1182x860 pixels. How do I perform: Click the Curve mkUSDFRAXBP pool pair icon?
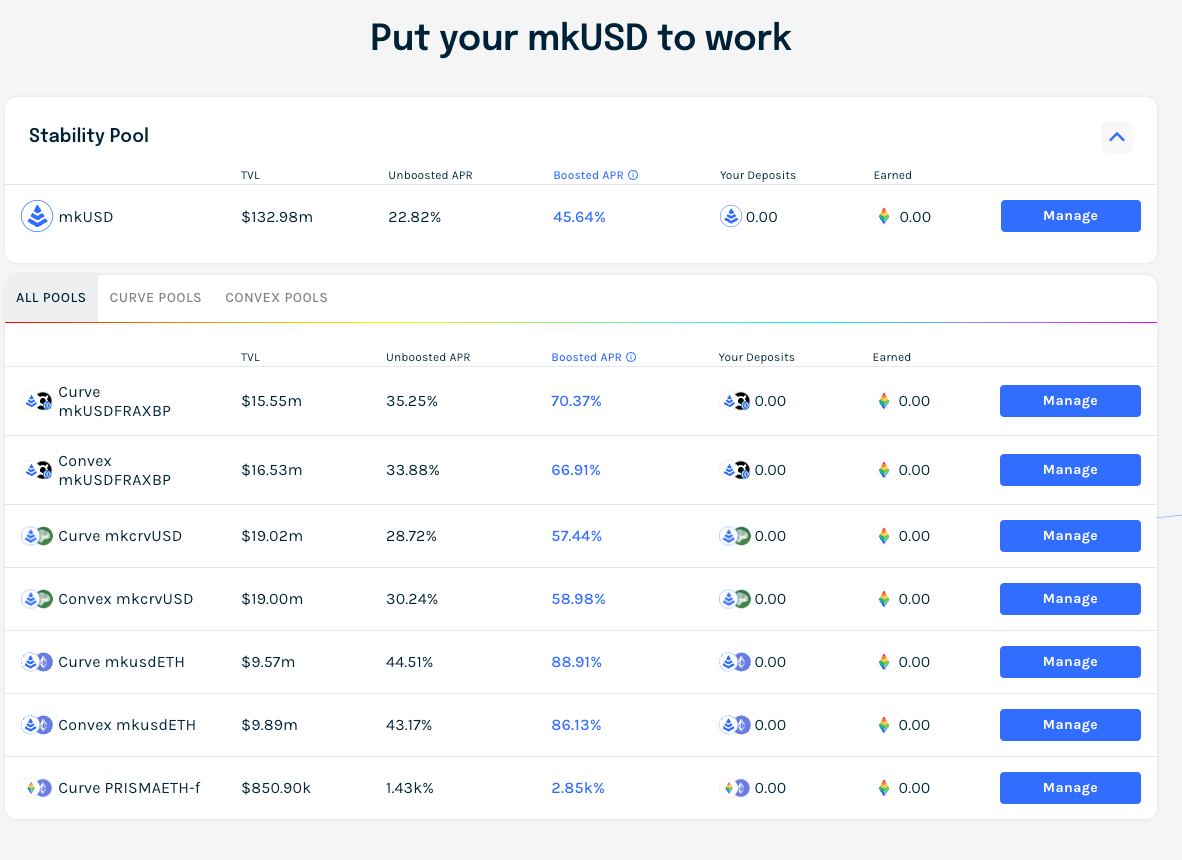[x=38, y=401]
